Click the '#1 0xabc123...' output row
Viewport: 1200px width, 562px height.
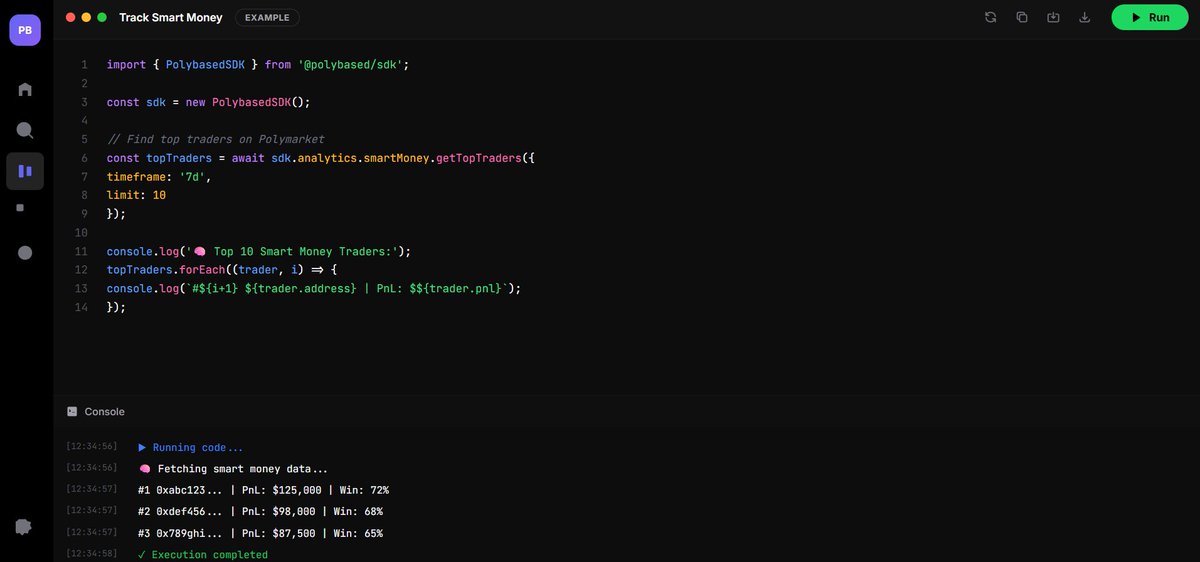tap(263, 490)
